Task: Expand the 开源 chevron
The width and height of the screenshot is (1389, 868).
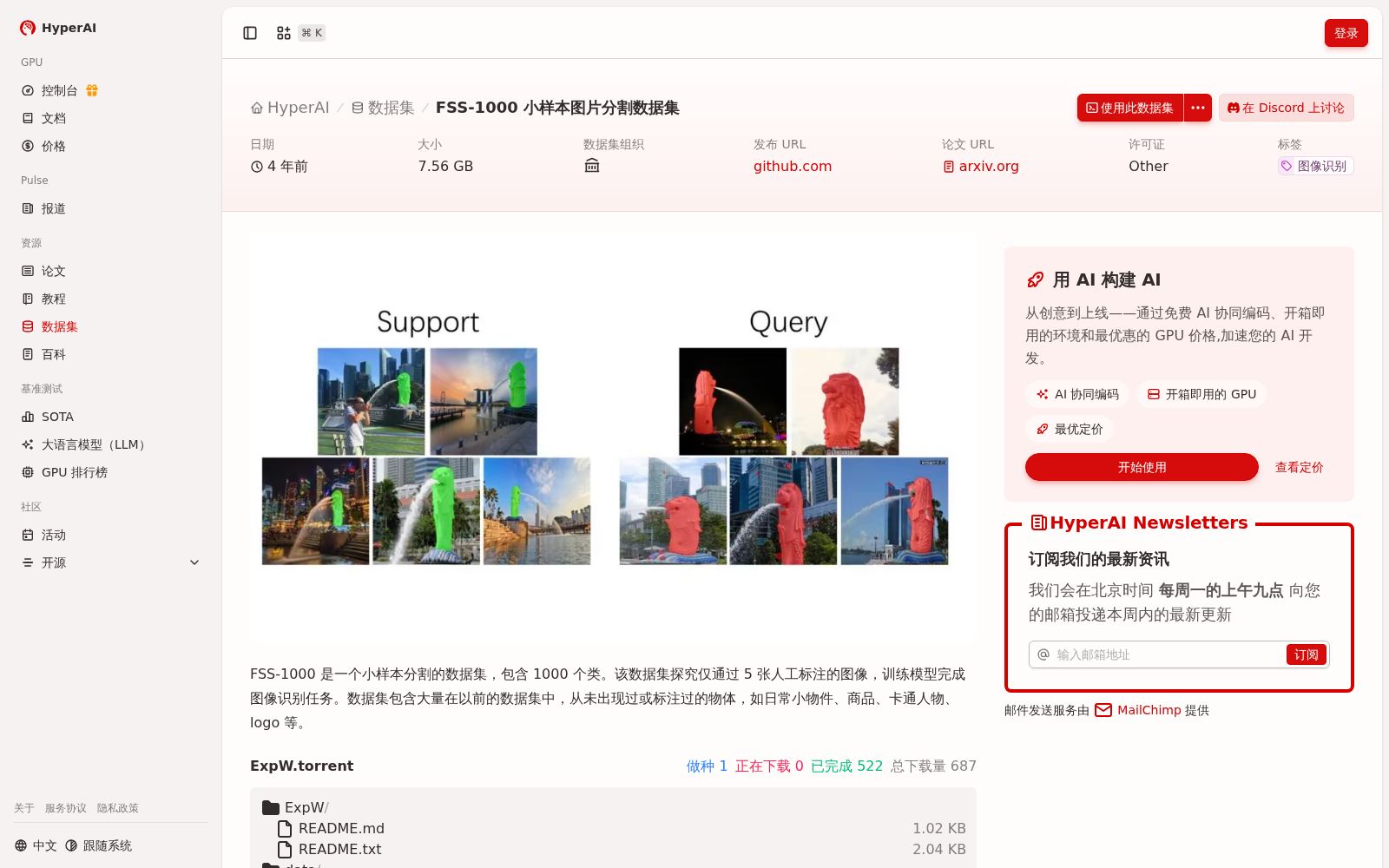Action: (194, 562)
